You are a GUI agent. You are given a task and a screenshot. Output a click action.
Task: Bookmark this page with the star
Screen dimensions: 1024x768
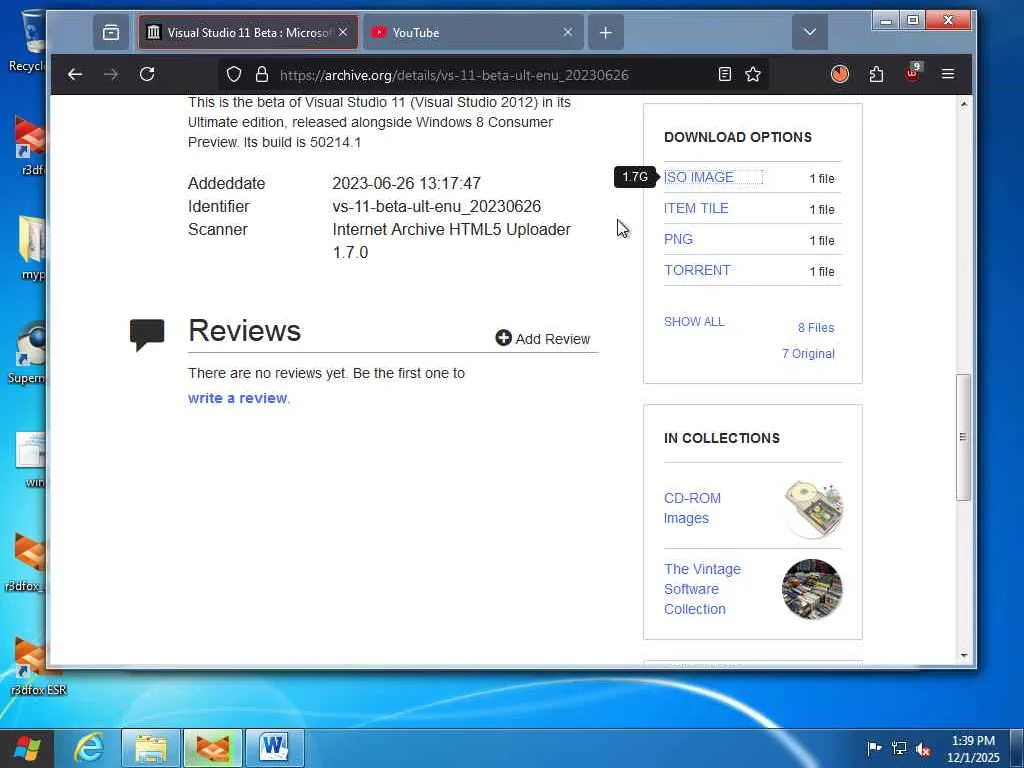[753, 74]
